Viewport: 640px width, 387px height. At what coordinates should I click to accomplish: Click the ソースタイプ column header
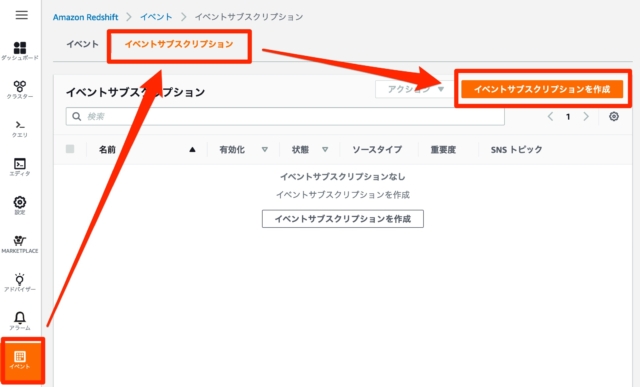[377, 149]
